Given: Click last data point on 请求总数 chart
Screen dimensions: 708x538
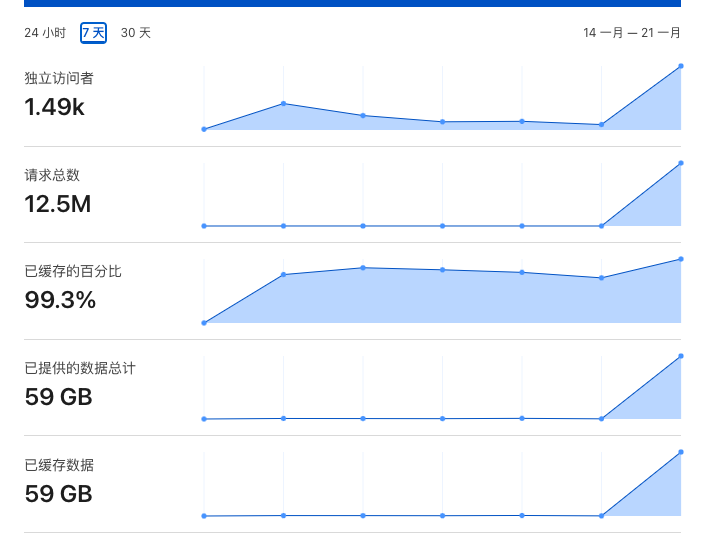Looking at the screenshot, I should click(x=681, y=163).
